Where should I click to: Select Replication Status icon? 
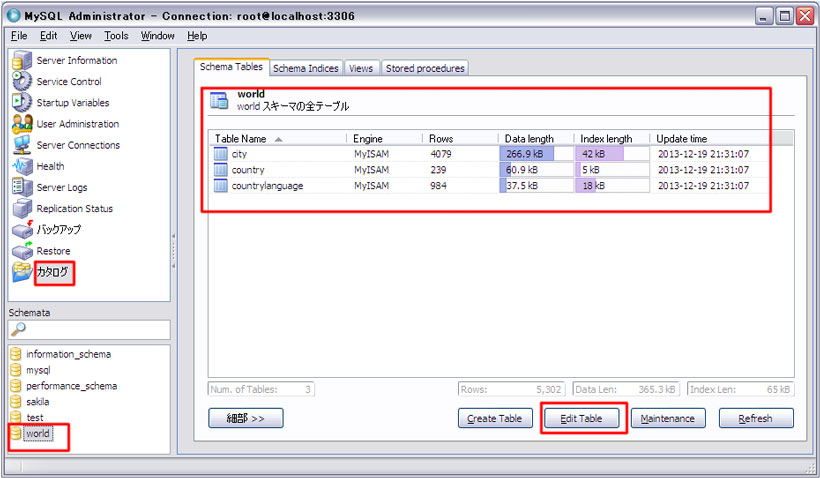[x=22, y=208]
